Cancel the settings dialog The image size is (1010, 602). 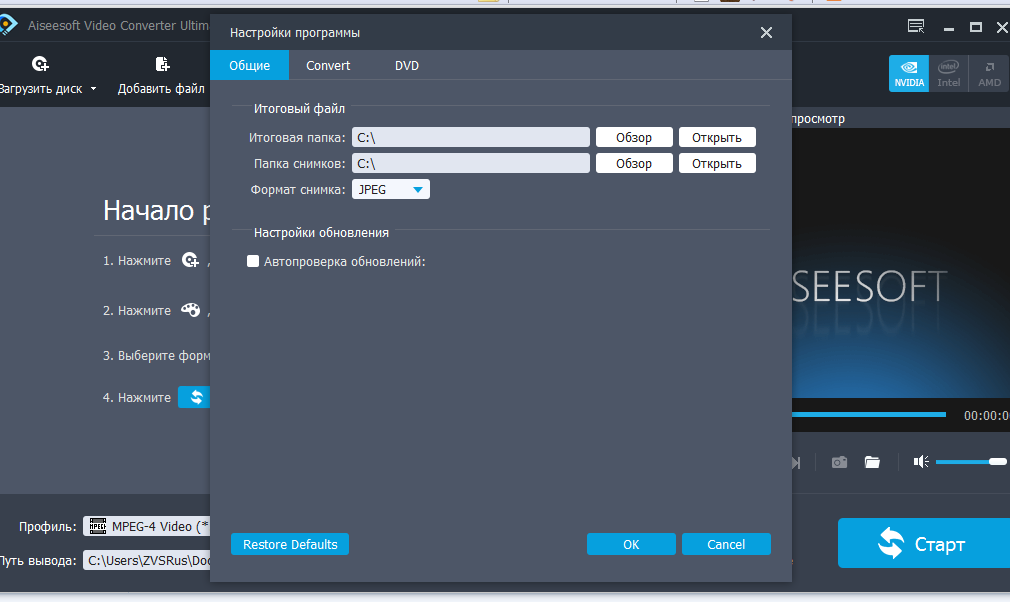tap(726, 544)
